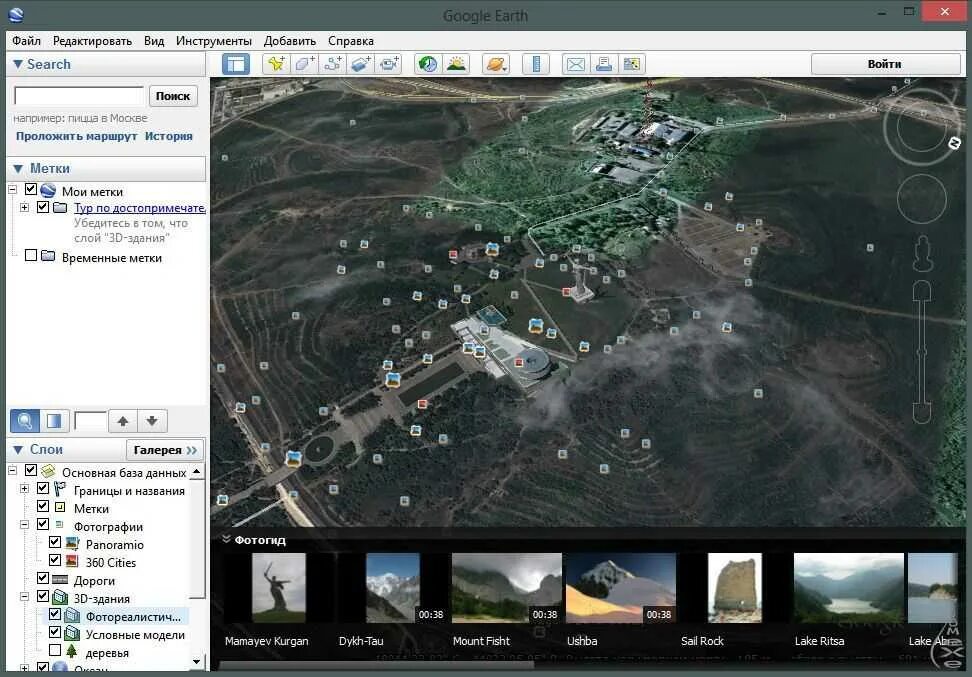Open the Инструменты menu
972x677 pixels.
(214, 41)
